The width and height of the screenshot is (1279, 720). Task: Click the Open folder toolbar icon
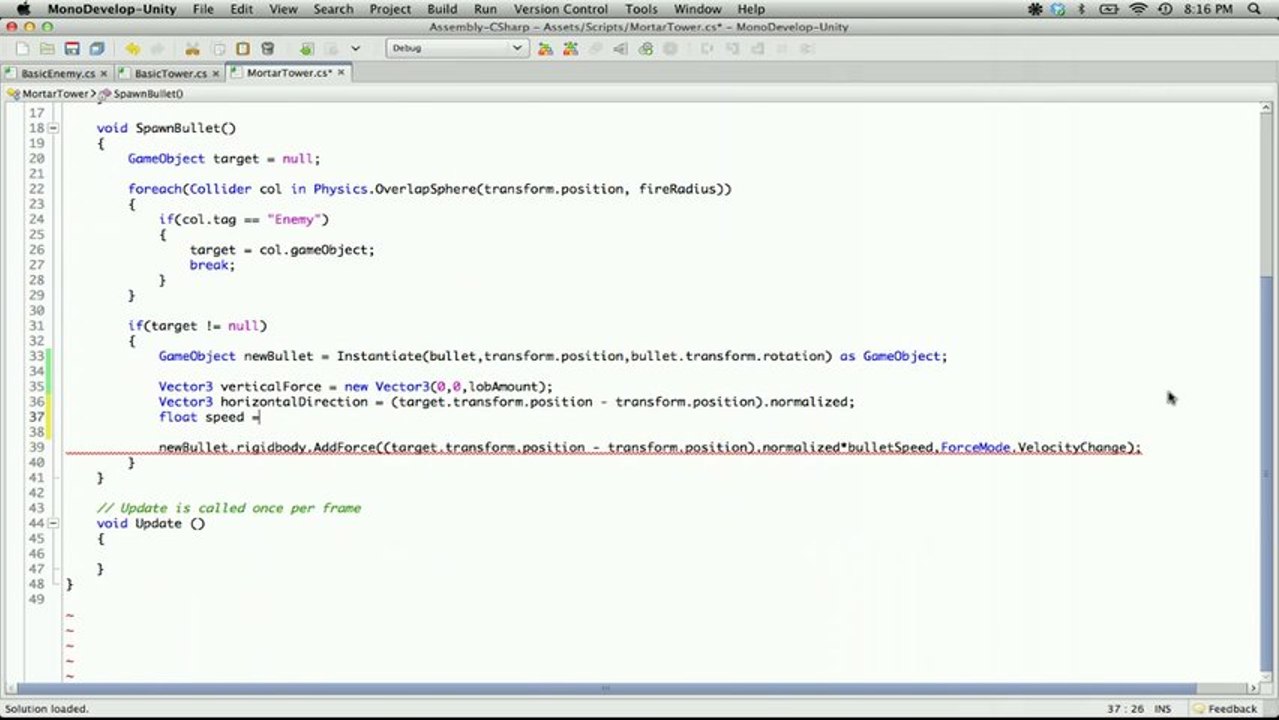pyautogui.click(x=47, y=48)
